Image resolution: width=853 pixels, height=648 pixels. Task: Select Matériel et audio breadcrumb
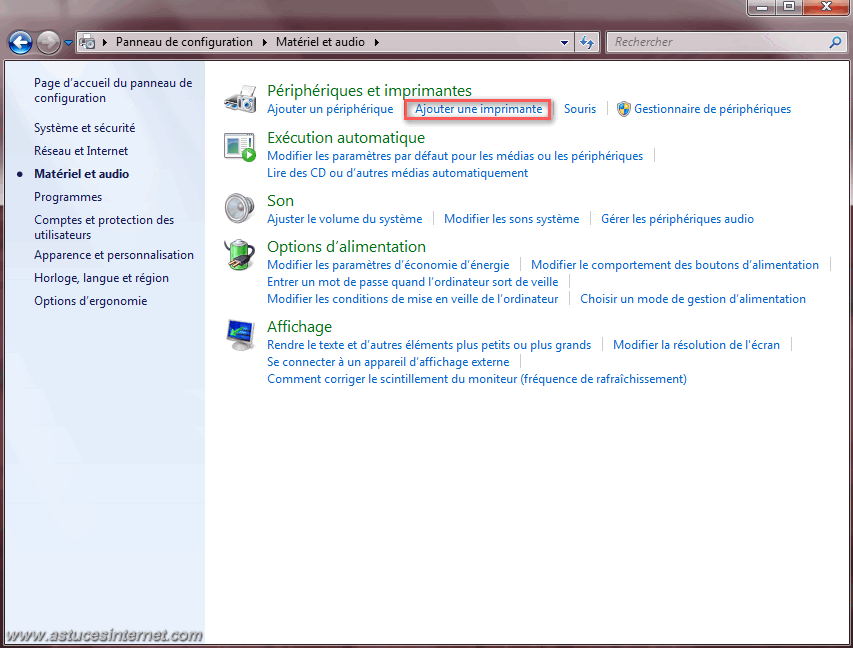click(320, 42)
